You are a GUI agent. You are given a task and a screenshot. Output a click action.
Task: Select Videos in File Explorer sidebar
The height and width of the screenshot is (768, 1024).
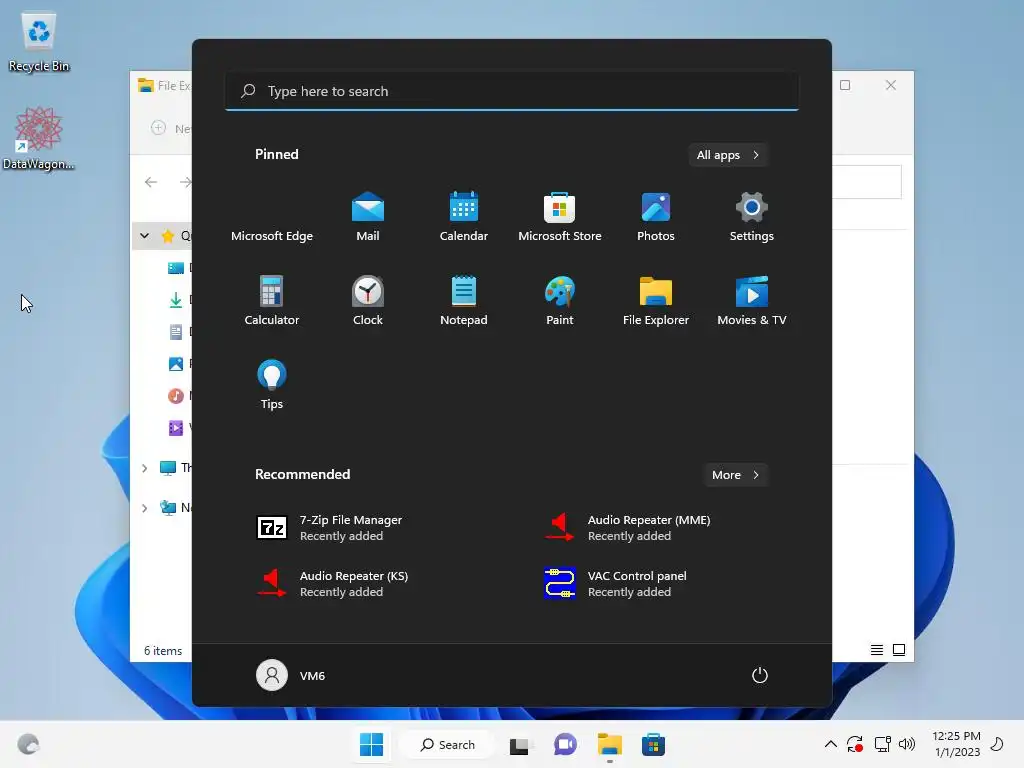[176, 428]
